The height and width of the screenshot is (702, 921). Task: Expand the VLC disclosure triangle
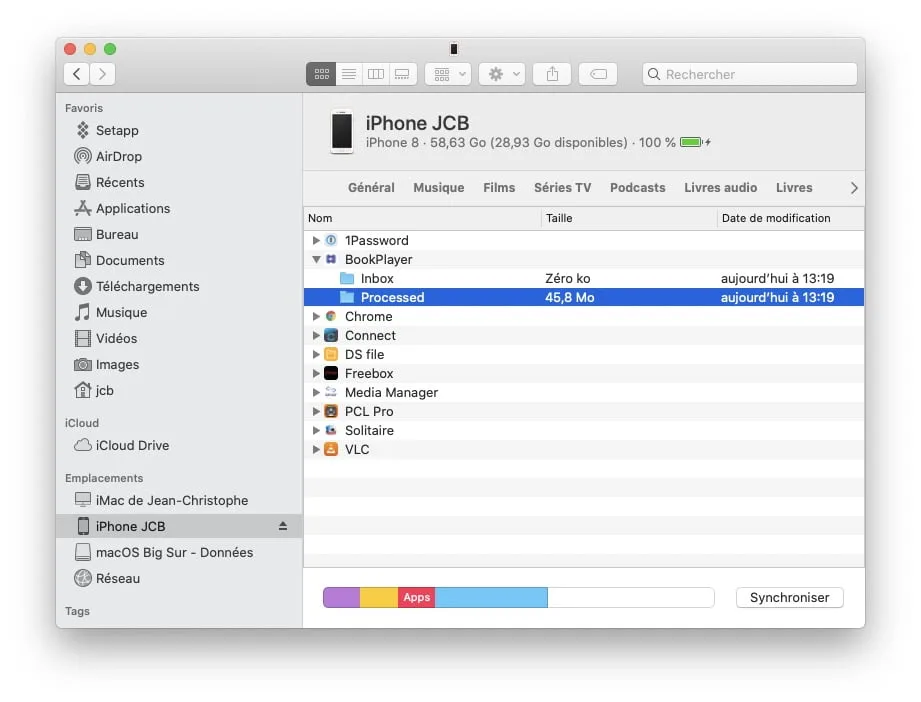point(316,449)
